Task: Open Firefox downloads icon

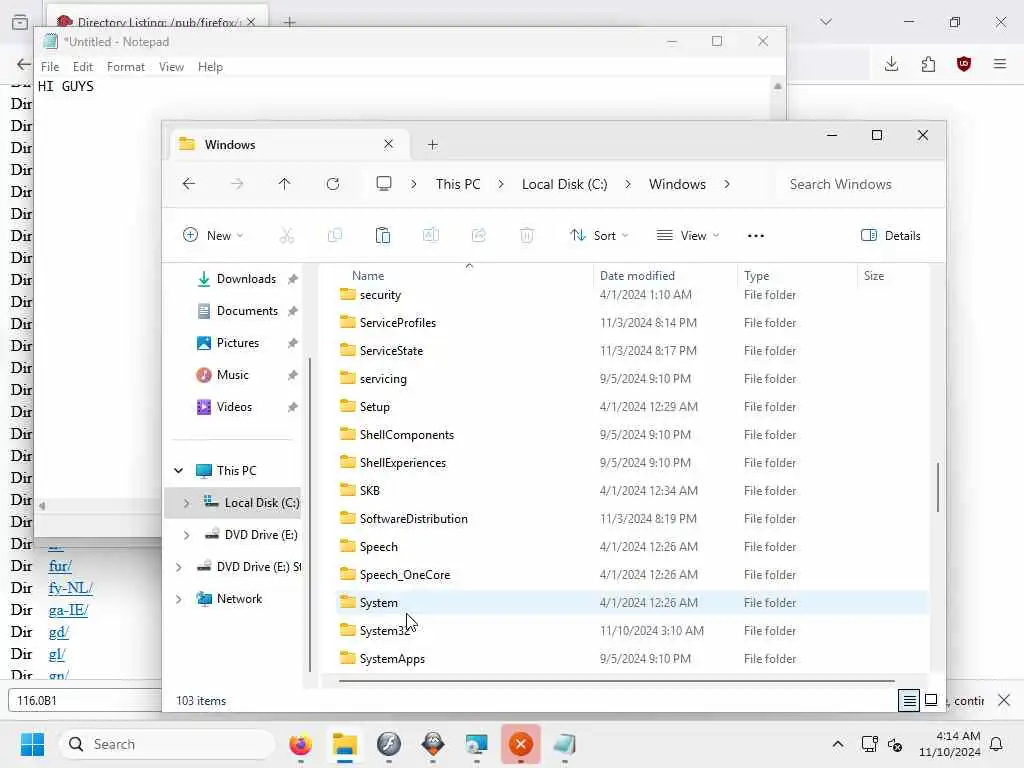Action: pos(891,64)
